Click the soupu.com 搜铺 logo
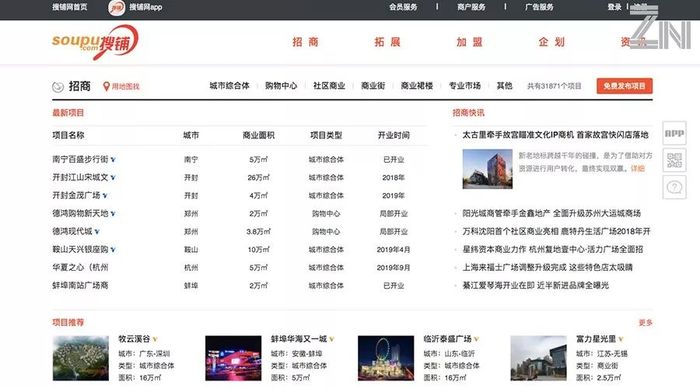The height and width of the screenshot is (389, 700). point(95,42)
